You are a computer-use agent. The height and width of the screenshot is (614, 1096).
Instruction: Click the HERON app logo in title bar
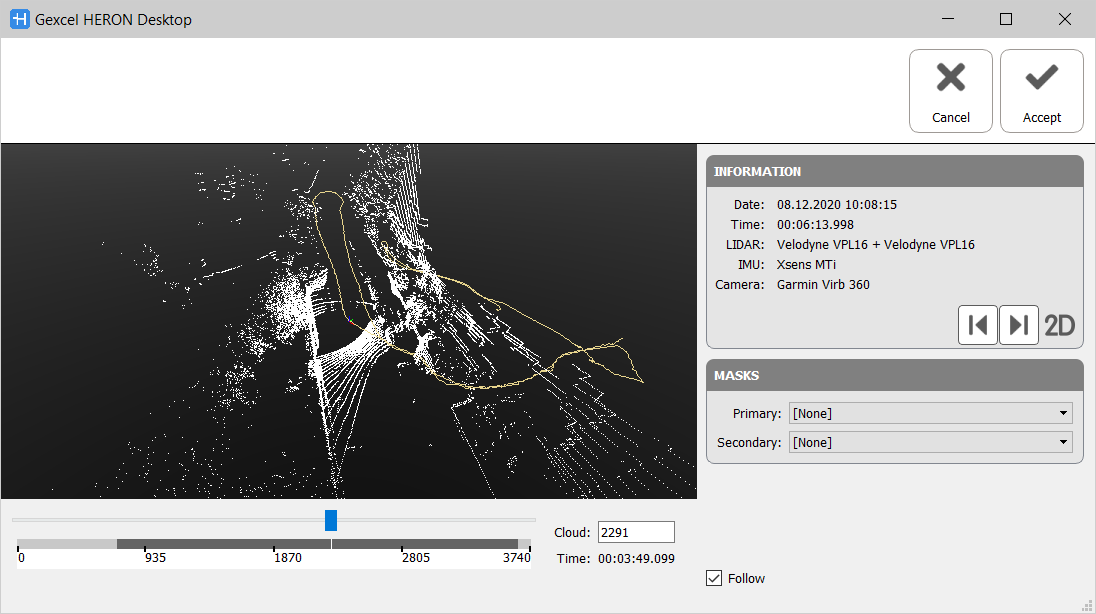pos(19,19)
